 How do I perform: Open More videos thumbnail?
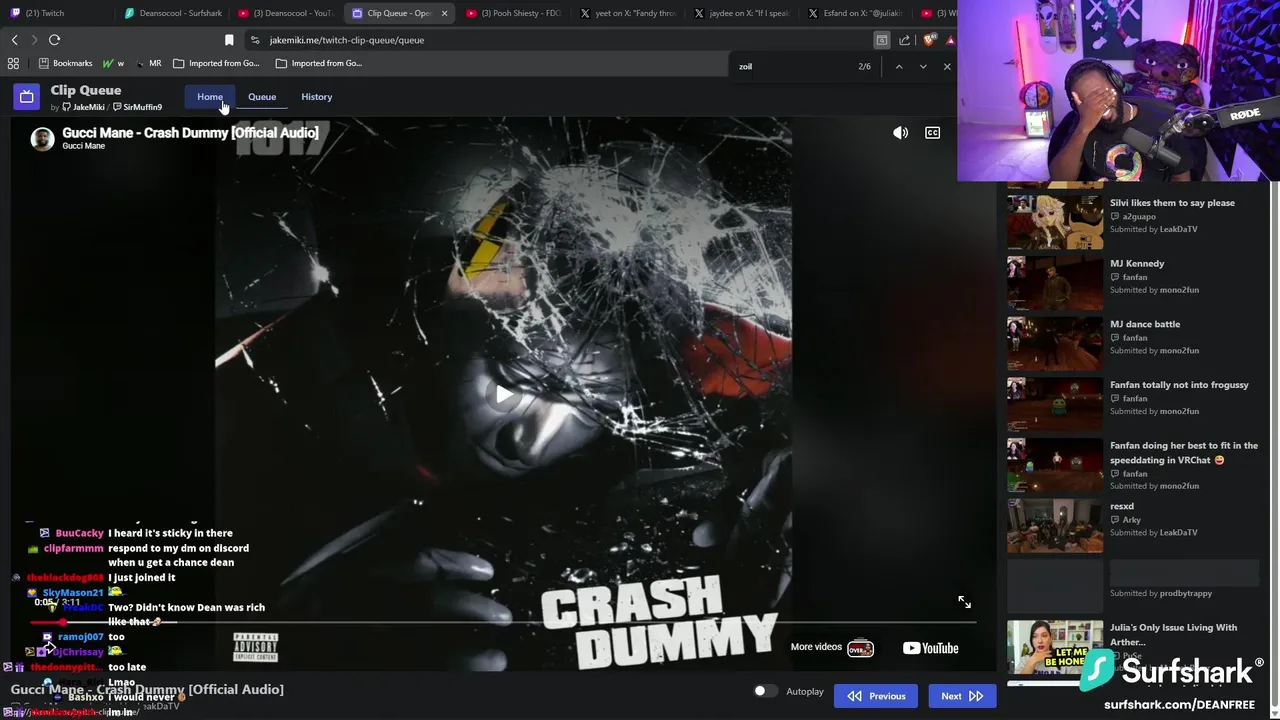coord(860,648)
